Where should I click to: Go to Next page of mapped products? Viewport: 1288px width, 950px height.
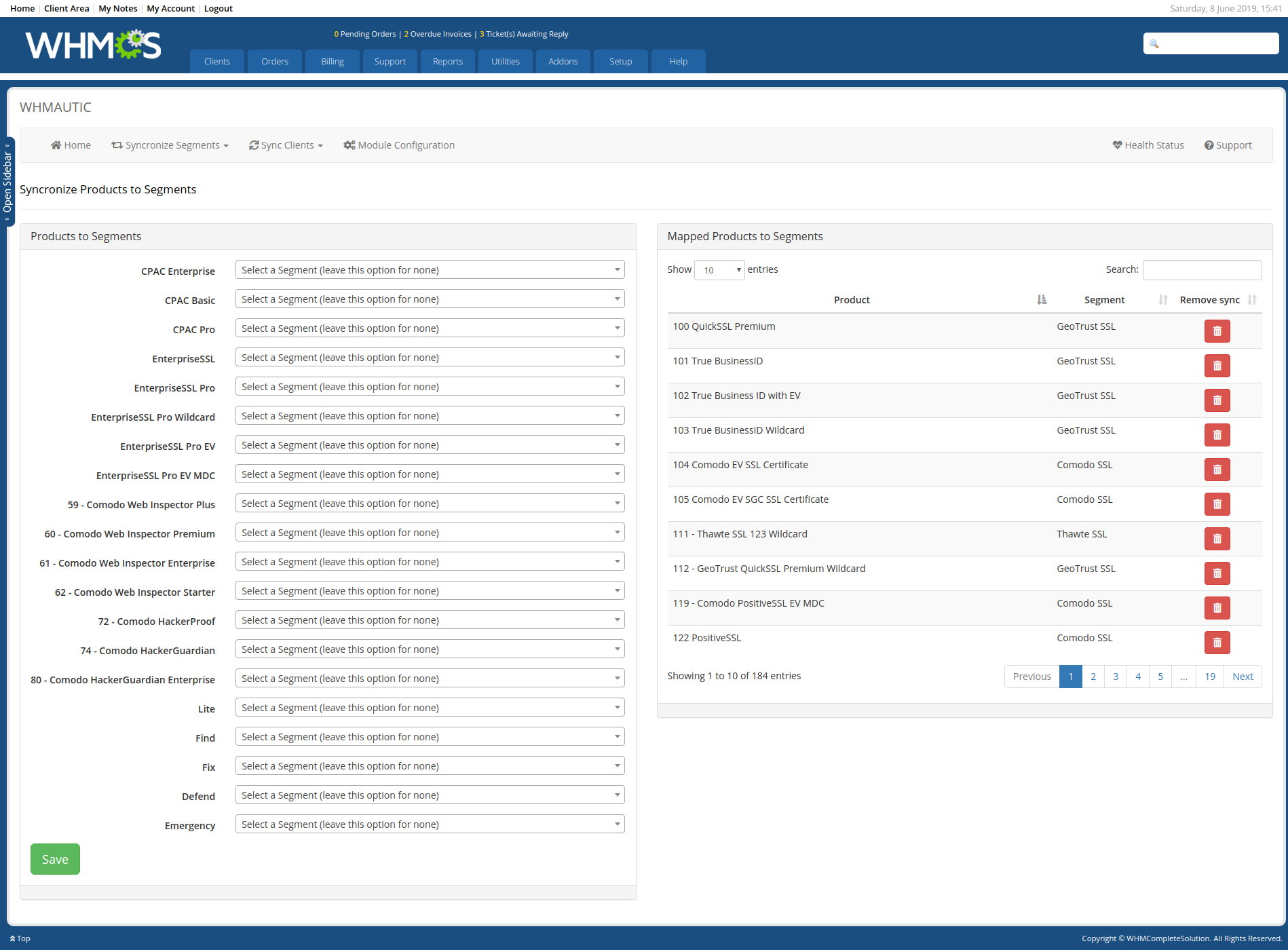pyautogui.click(x=1243, y=677)
